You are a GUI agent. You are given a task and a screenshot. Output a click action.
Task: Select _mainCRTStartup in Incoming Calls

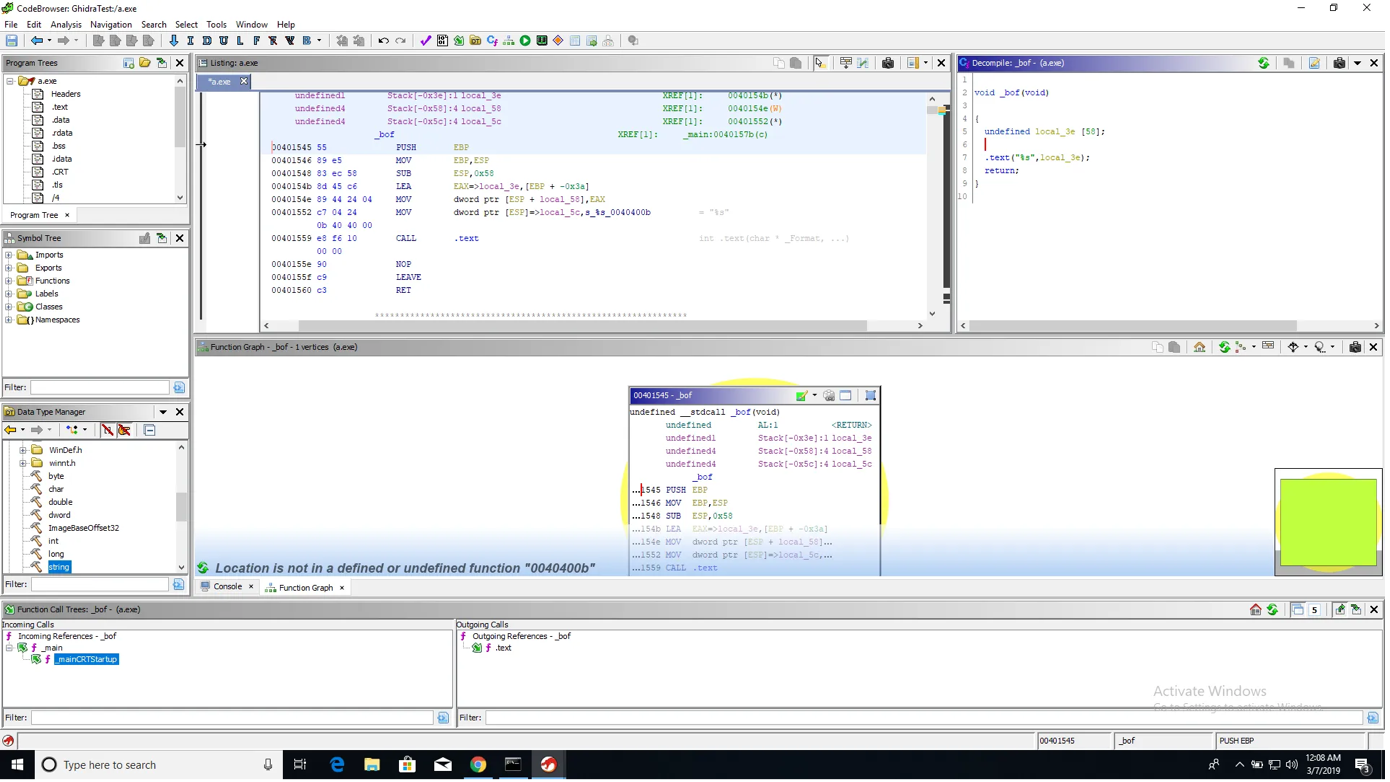coord(86,660)
